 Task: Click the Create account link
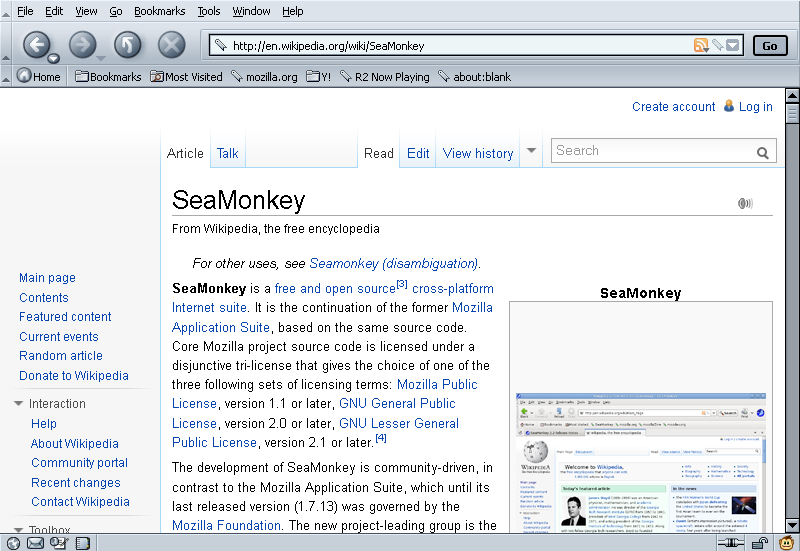pos(673,107)
